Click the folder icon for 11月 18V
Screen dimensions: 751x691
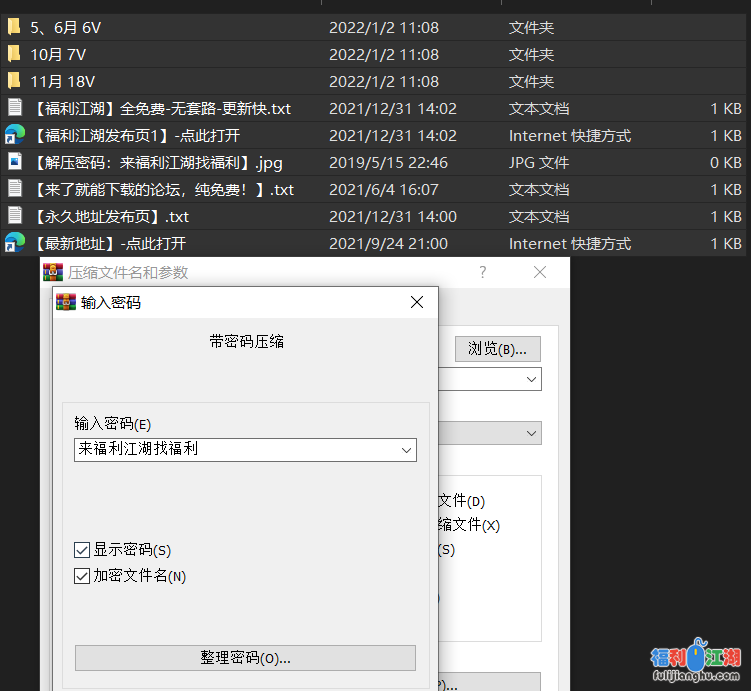click(x=14, y=81)
